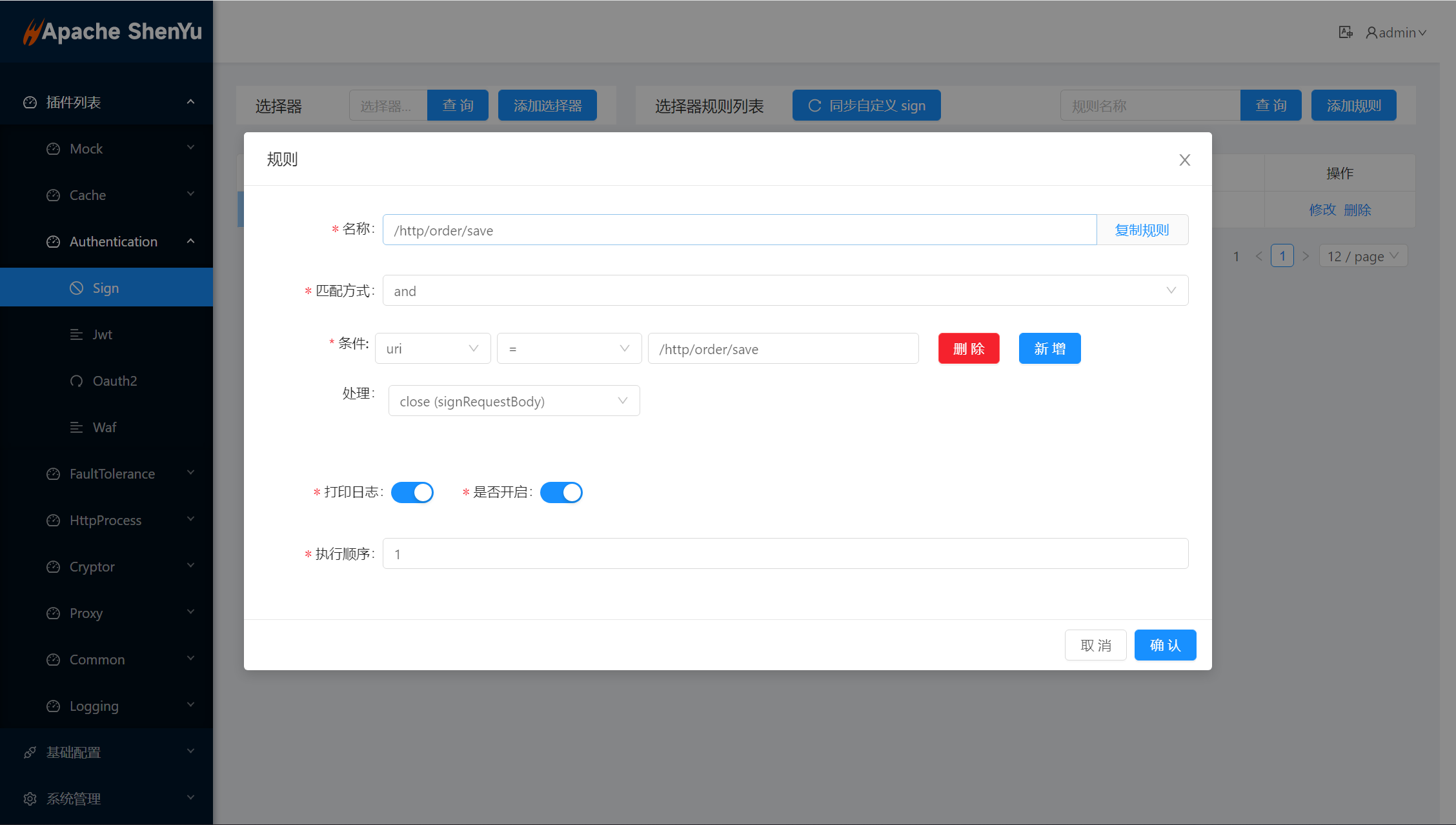
Task: Open the 匹配方式 'and' dropdown
Action: (x=785, y=290)
